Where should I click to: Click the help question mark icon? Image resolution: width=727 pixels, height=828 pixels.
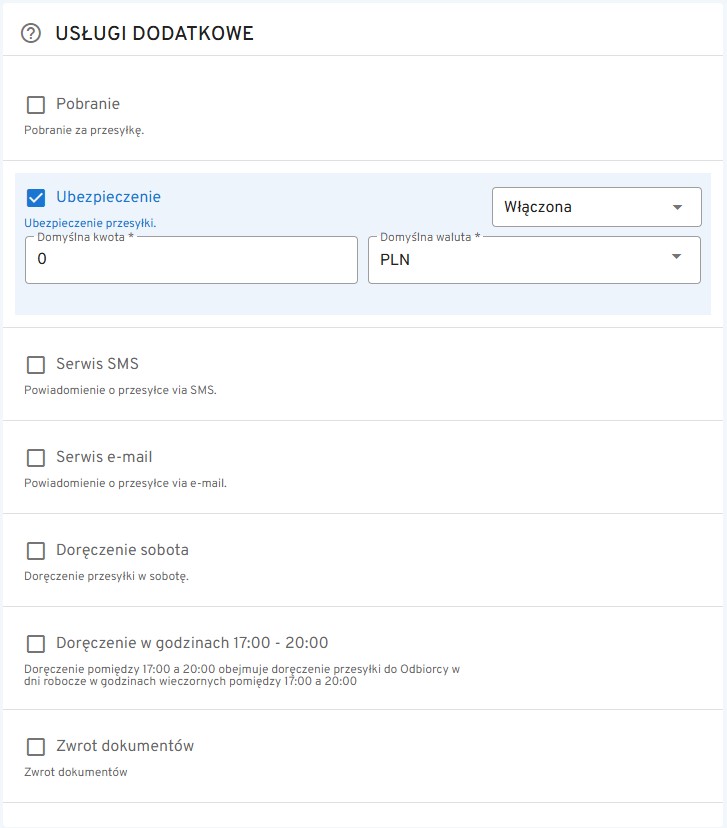coord(31,34)
